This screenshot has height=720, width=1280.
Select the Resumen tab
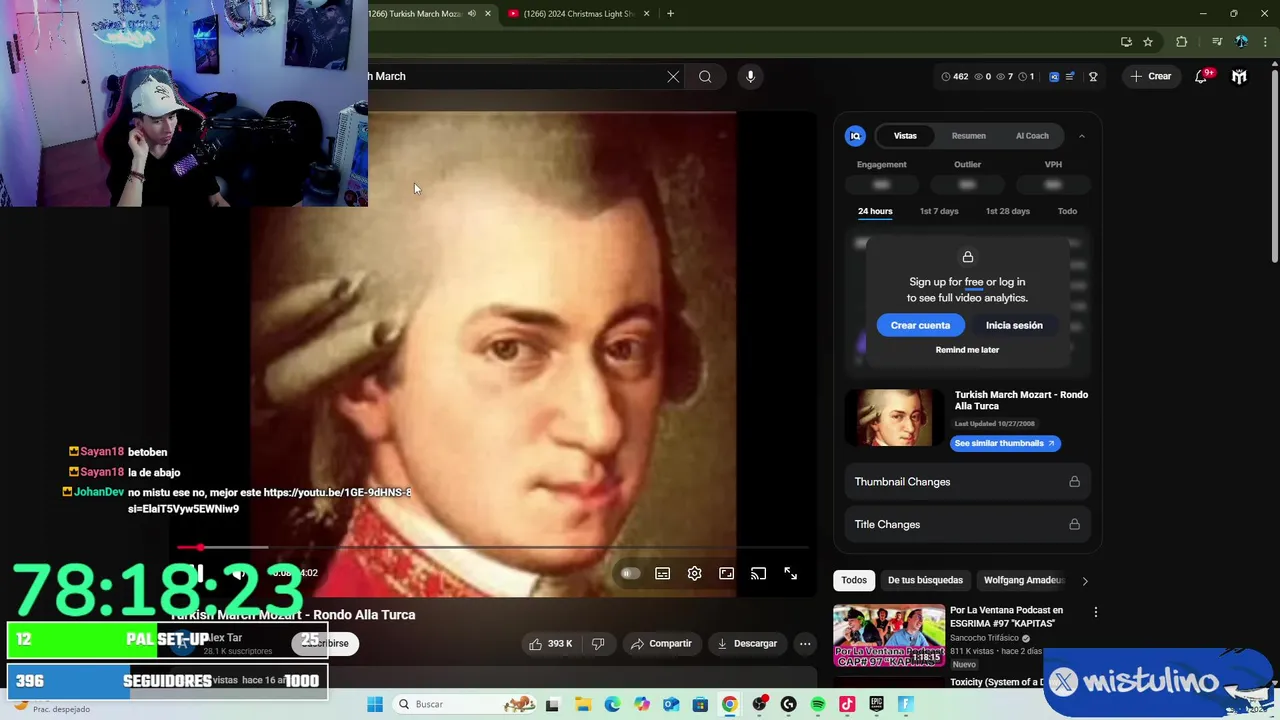click(968, 135)
